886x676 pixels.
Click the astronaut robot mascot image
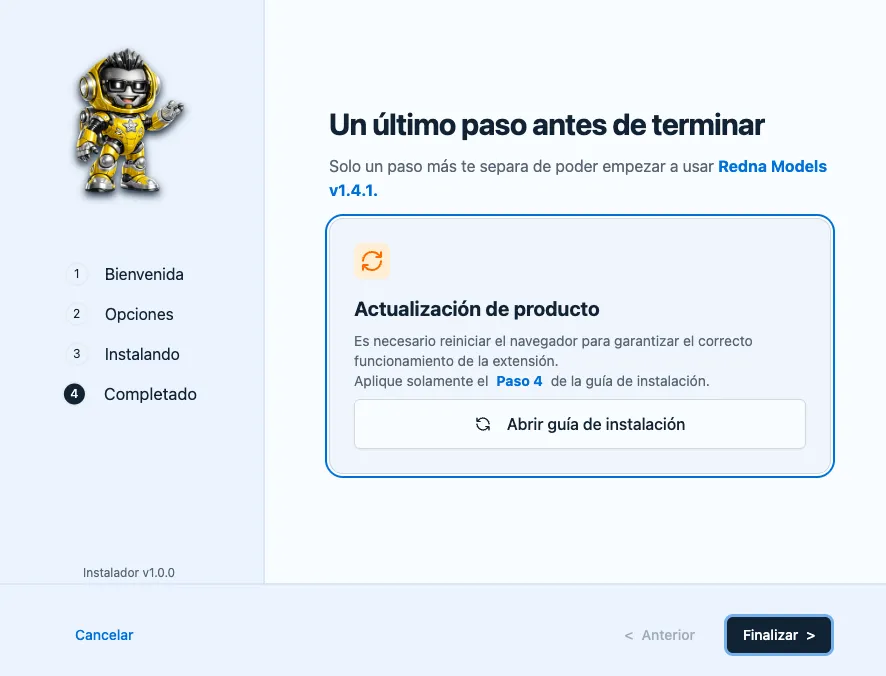click(129, 123)
